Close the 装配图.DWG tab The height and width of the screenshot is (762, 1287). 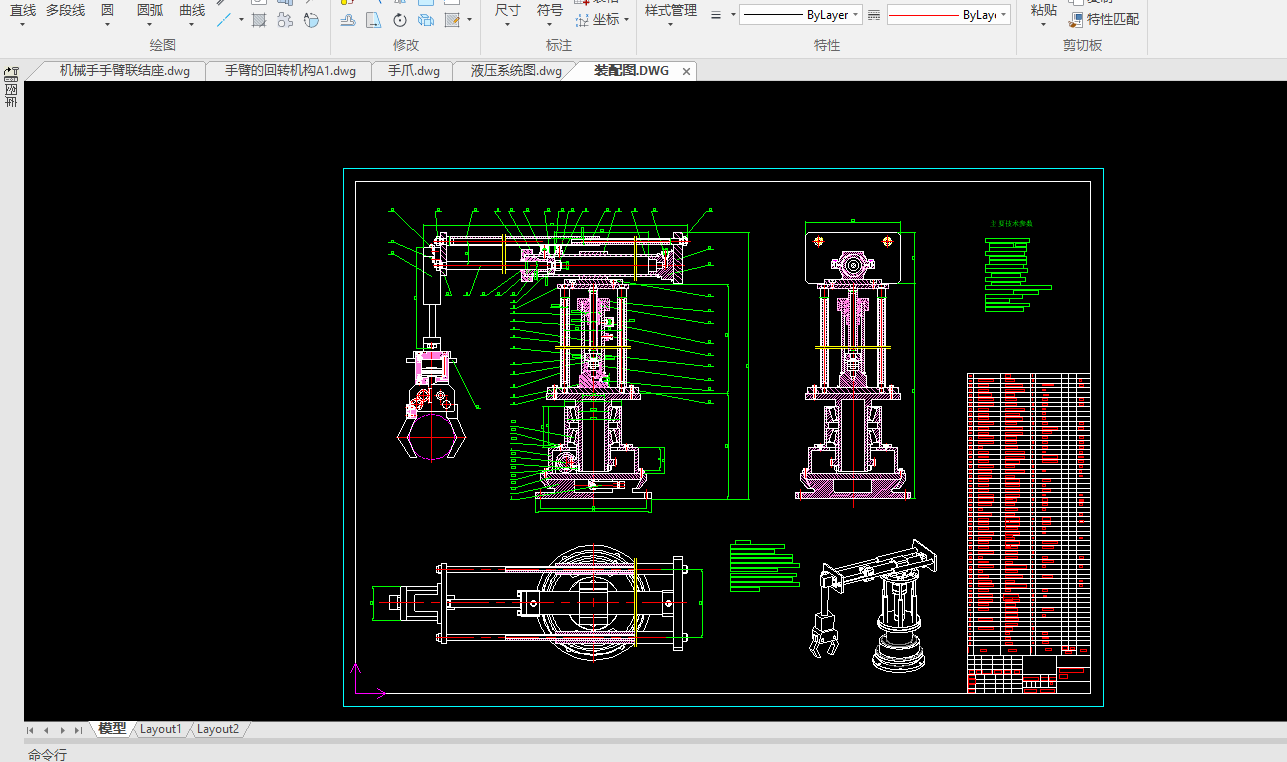[686, 71]
